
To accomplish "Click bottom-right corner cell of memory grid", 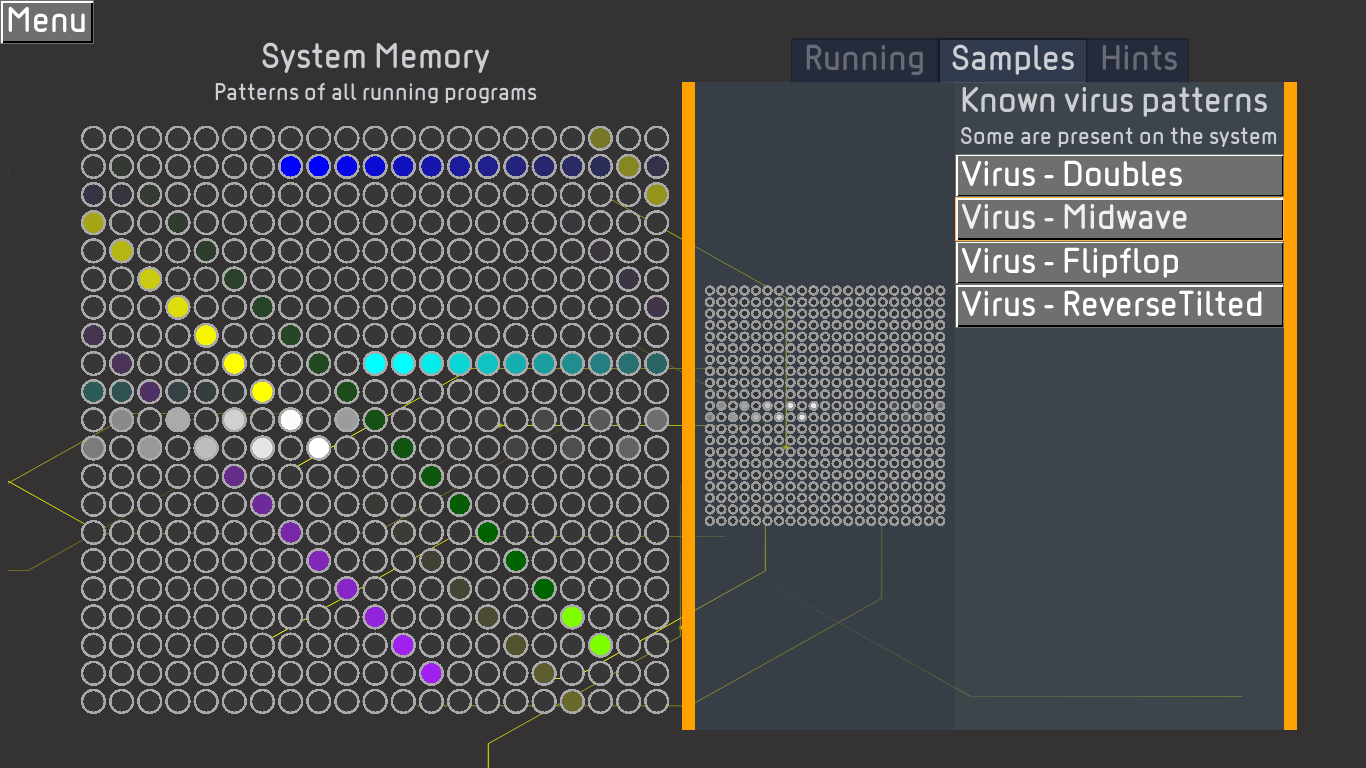I will [656, 701].
